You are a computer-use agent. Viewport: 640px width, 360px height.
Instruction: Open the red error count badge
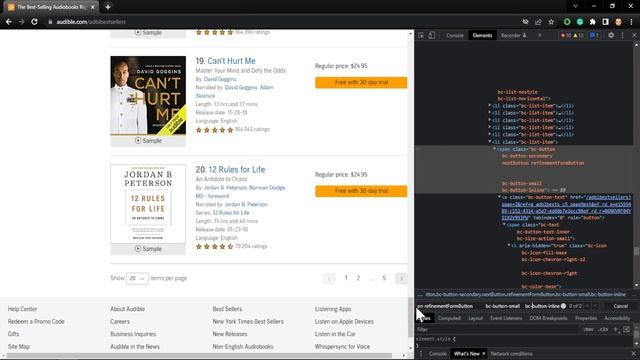[566, 36]
